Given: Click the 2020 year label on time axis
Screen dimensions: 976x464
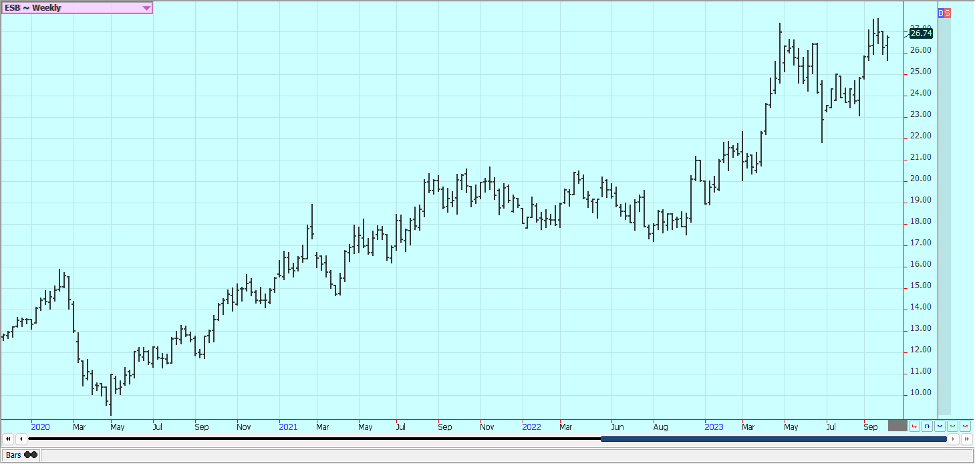Looking at the screenshot, I should coord(40,427).
